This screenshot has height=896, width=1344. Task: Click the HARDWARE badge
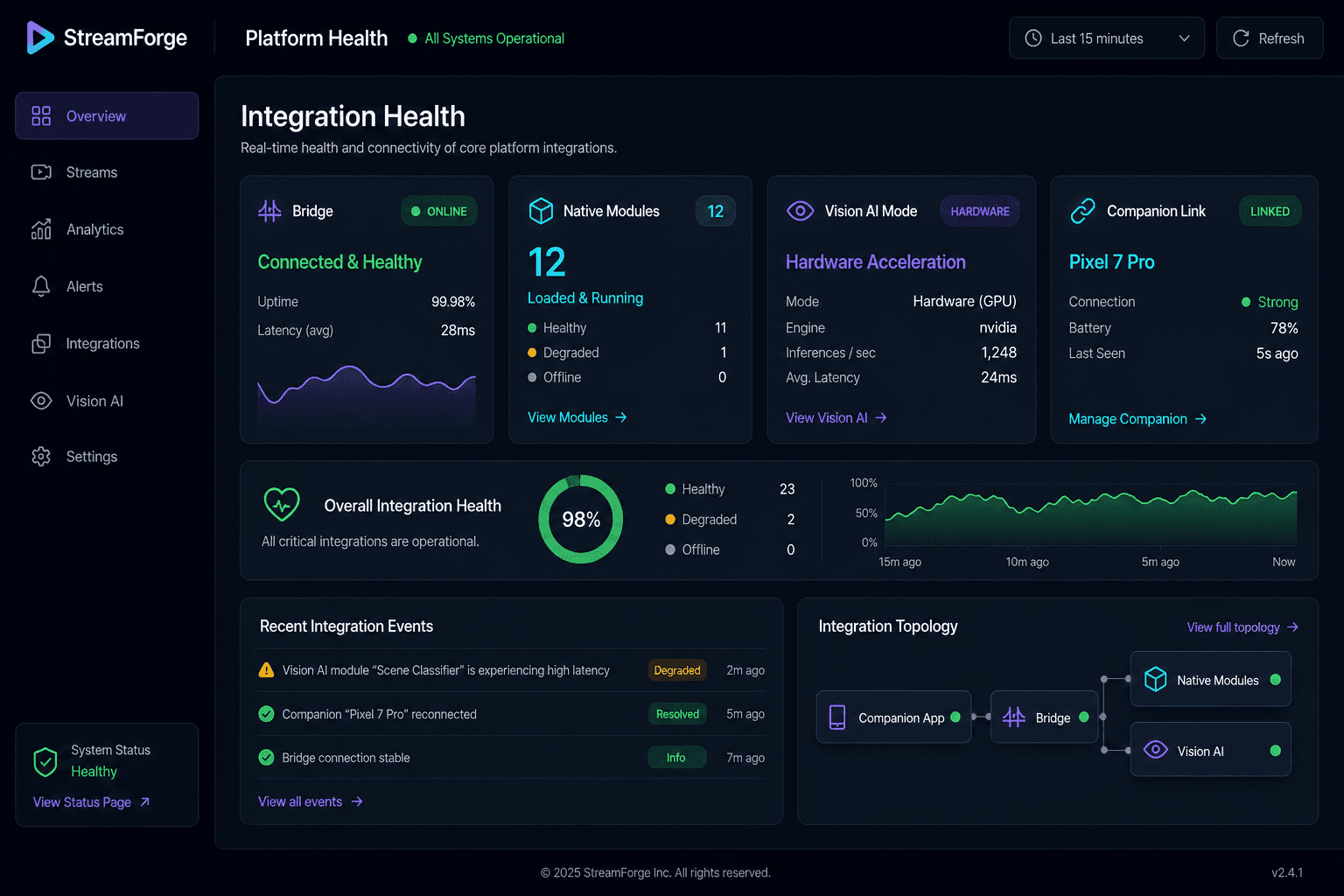click(980, 211)
